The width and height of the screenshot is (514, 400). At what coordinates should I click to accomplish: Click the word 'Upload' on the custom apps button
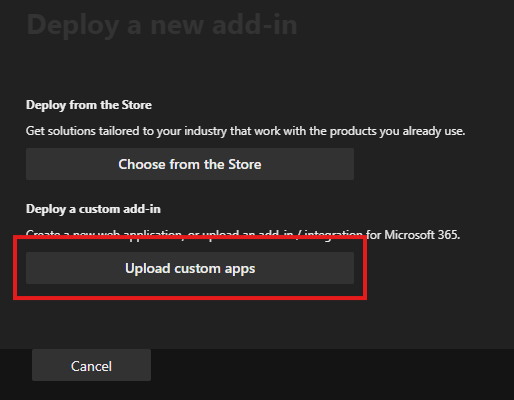tap(148, 268)
